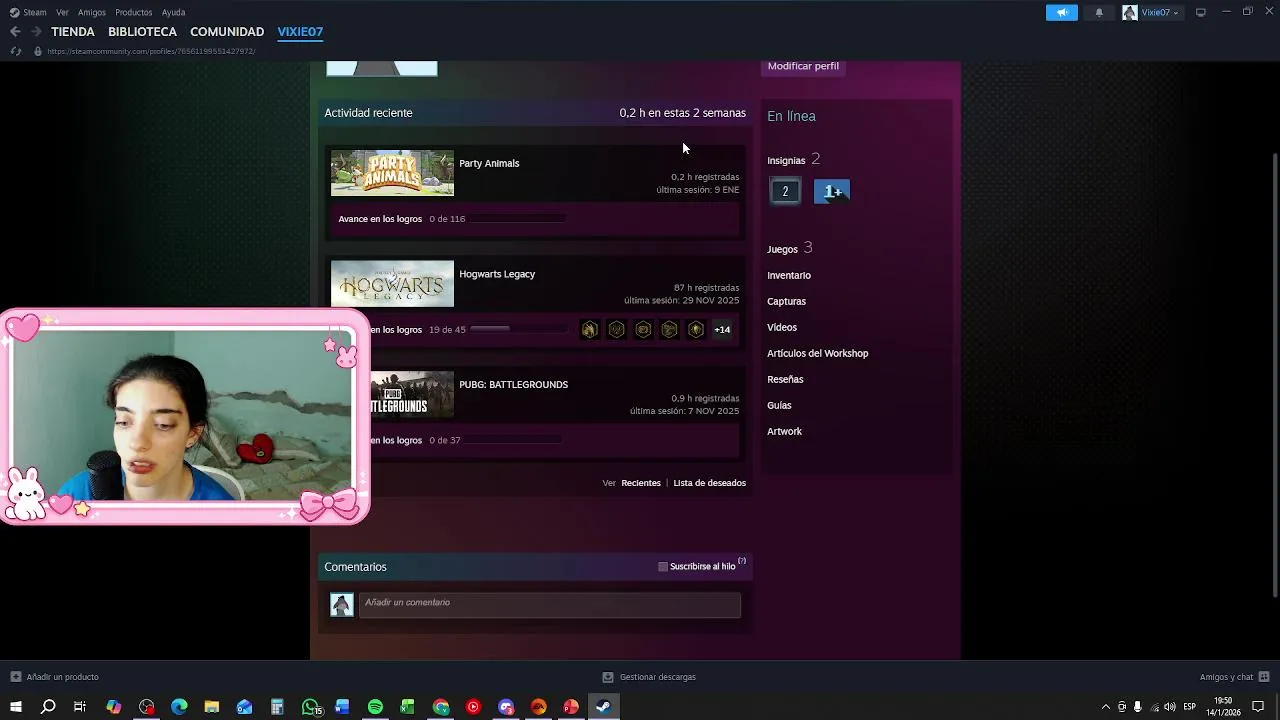Show the +14 more achievements
The height and width of the screenshot is (720, 1280).
tap(722, 329)
